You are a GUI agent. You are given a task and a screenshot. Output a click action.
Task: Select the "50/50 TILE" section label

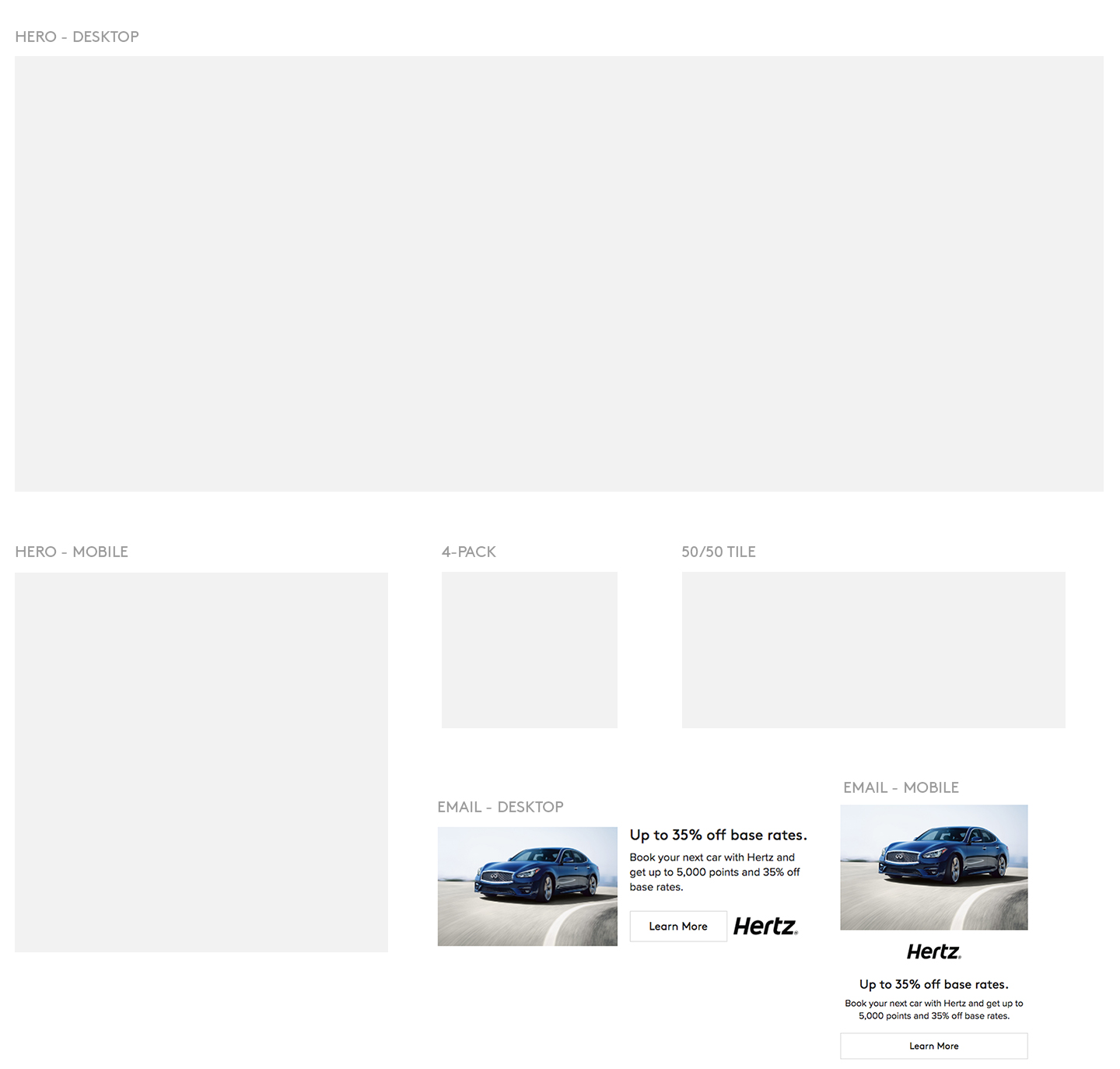[718, 552]
